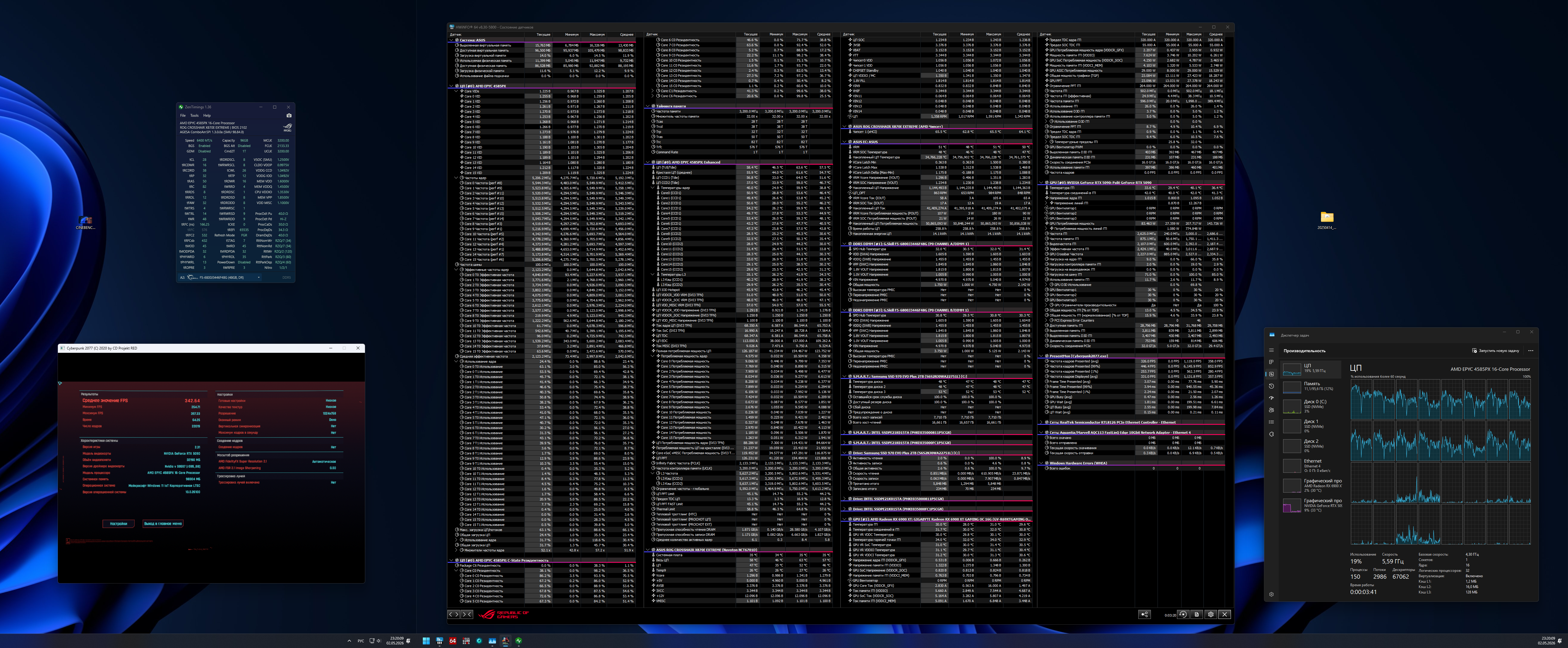Collapse 'Тайминги памяти' sensor group in HWiNFO
This screenshot has width=1568, height=648.
648,106
